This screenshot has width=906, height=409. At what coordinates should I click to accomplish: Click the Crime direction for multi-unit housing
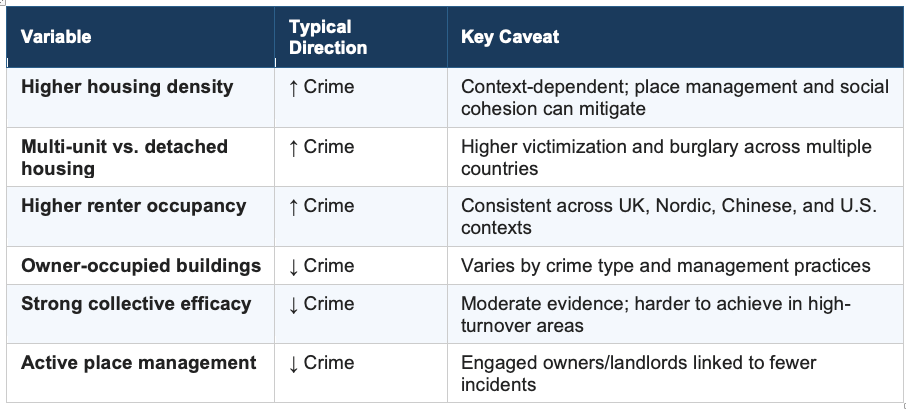point(321,147)
